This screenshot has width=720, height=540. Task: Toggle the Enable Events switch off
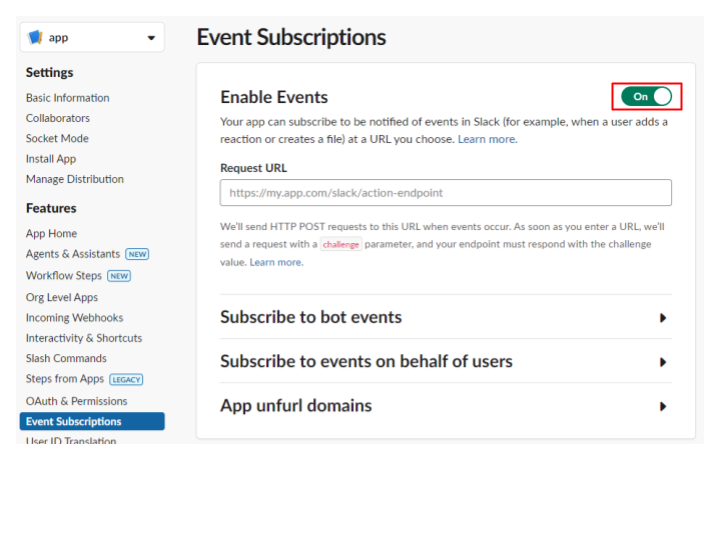(x=646, y=96)
